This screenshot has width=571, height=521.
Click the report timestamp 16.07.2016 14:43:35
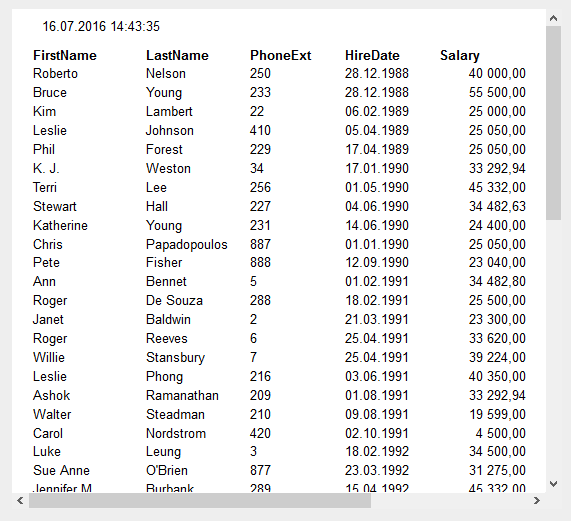tap(101, 27)
